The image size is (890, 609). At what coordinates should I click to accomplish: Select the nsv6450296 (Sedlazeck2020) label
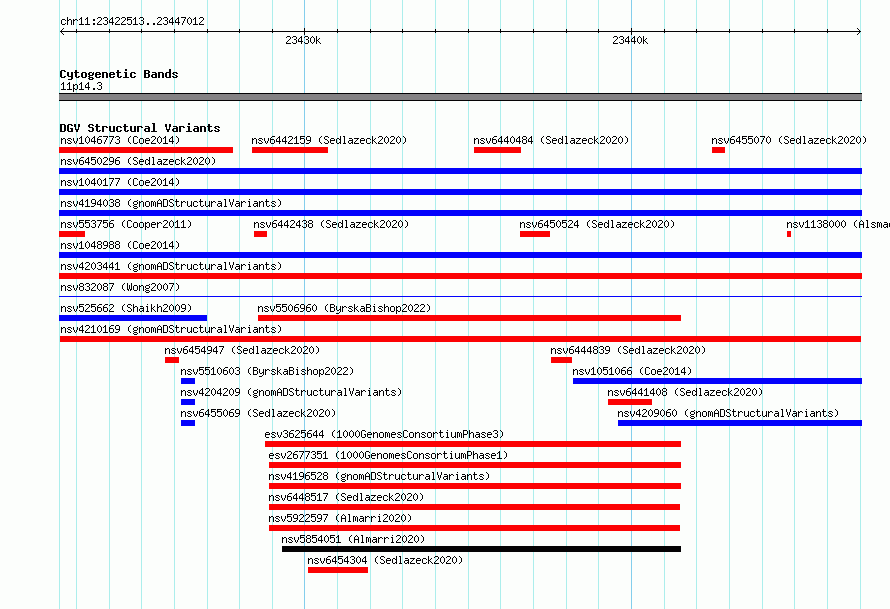tap(138, 161)
